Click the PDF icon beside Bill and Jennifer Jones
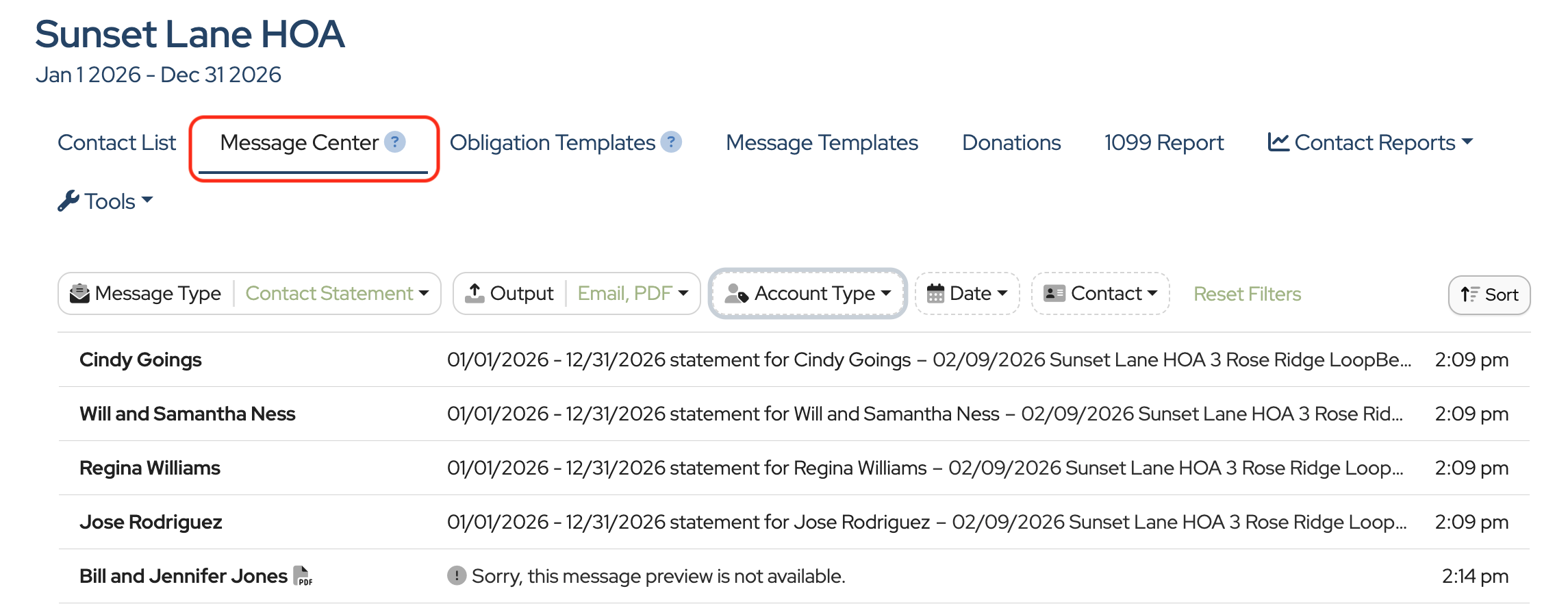The width and height of the screenshot is (1568, 615). click(x=303, y=576)
